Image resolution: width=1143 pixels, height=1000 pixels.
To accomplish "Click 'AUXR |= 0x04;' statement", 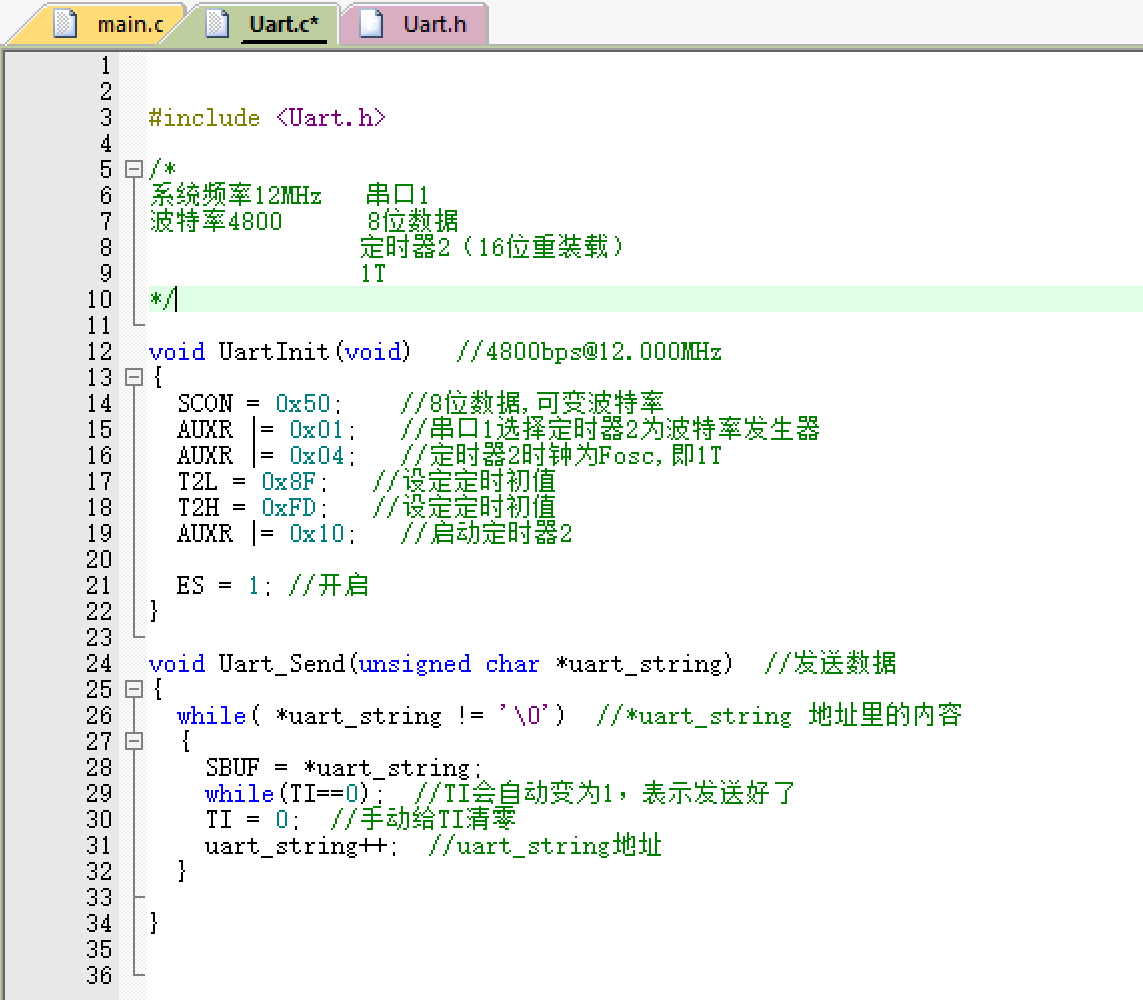I will tap(266, 456).
